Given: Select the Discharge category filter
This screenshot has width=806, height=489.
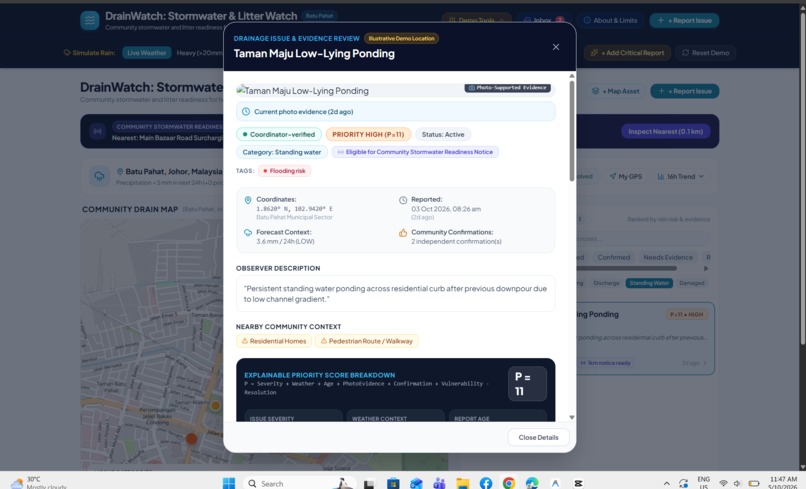Looking at the screenshot, I should [606, 283].
